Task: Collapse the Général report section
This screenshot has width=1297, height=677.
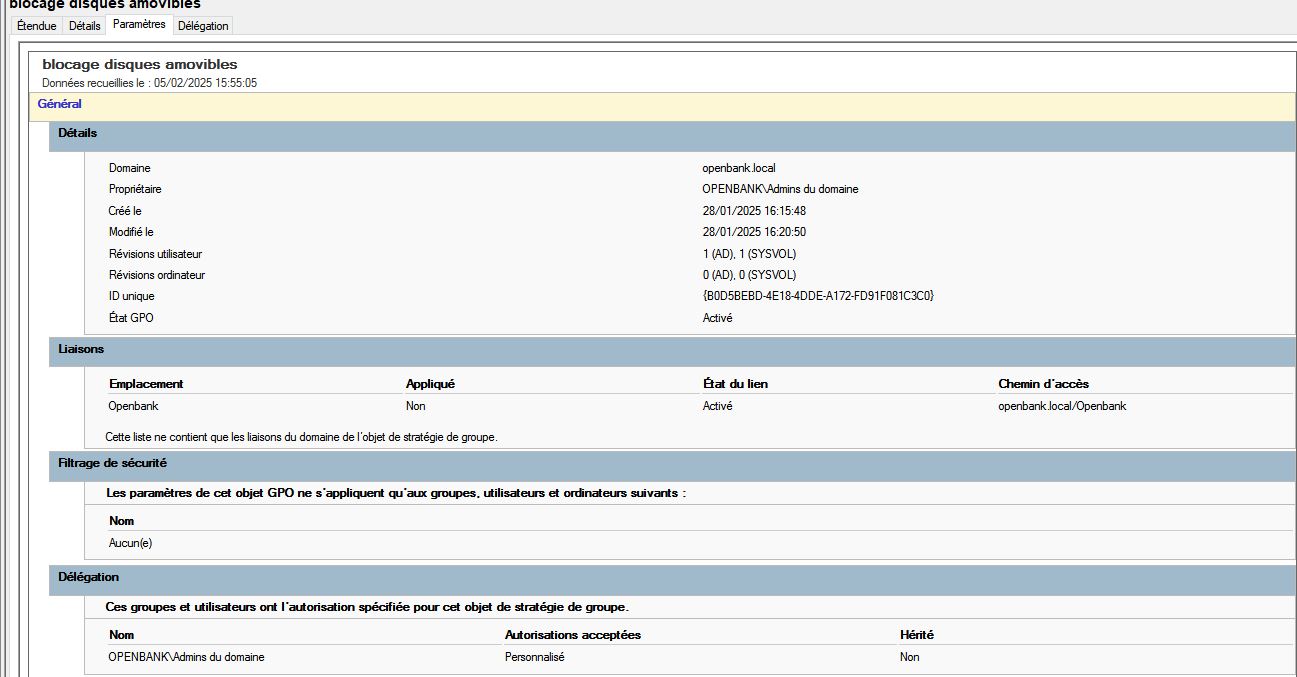Action: (59, 104)
